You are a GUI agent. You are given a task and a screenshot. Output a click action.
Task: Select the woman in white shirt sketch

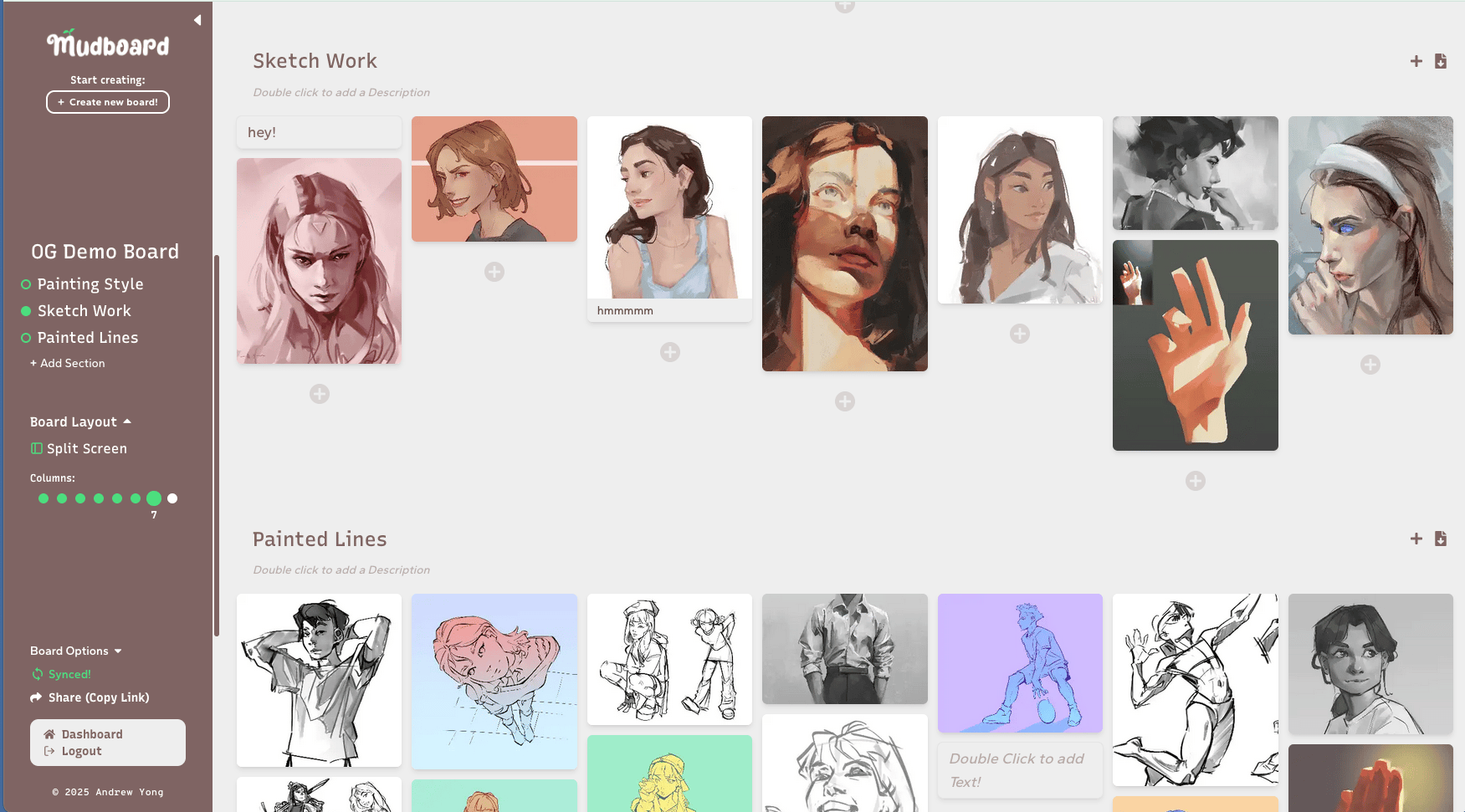(1020, 210)
